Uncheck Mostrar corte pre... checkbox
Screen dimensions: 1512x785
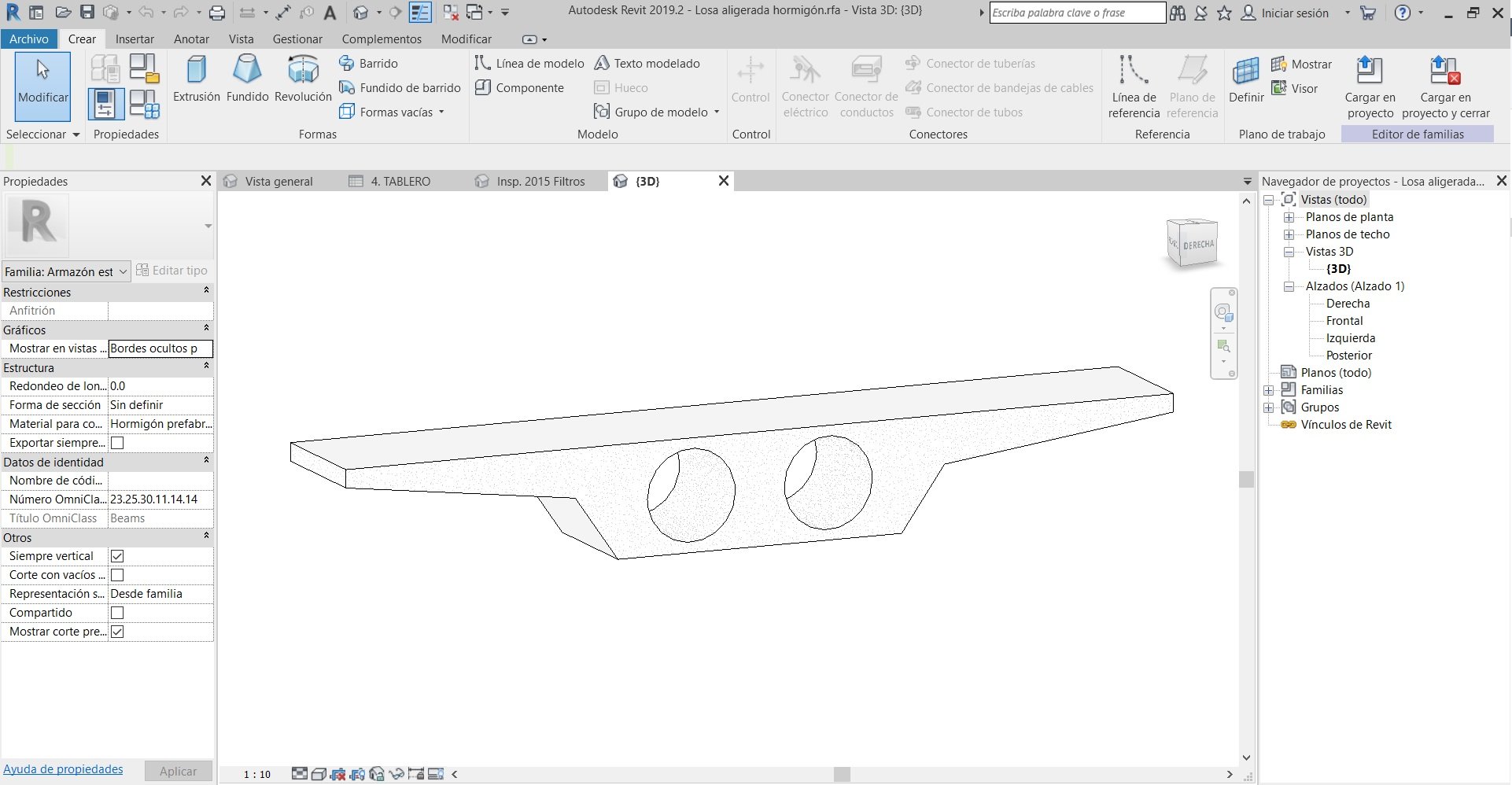coord(117,632)
